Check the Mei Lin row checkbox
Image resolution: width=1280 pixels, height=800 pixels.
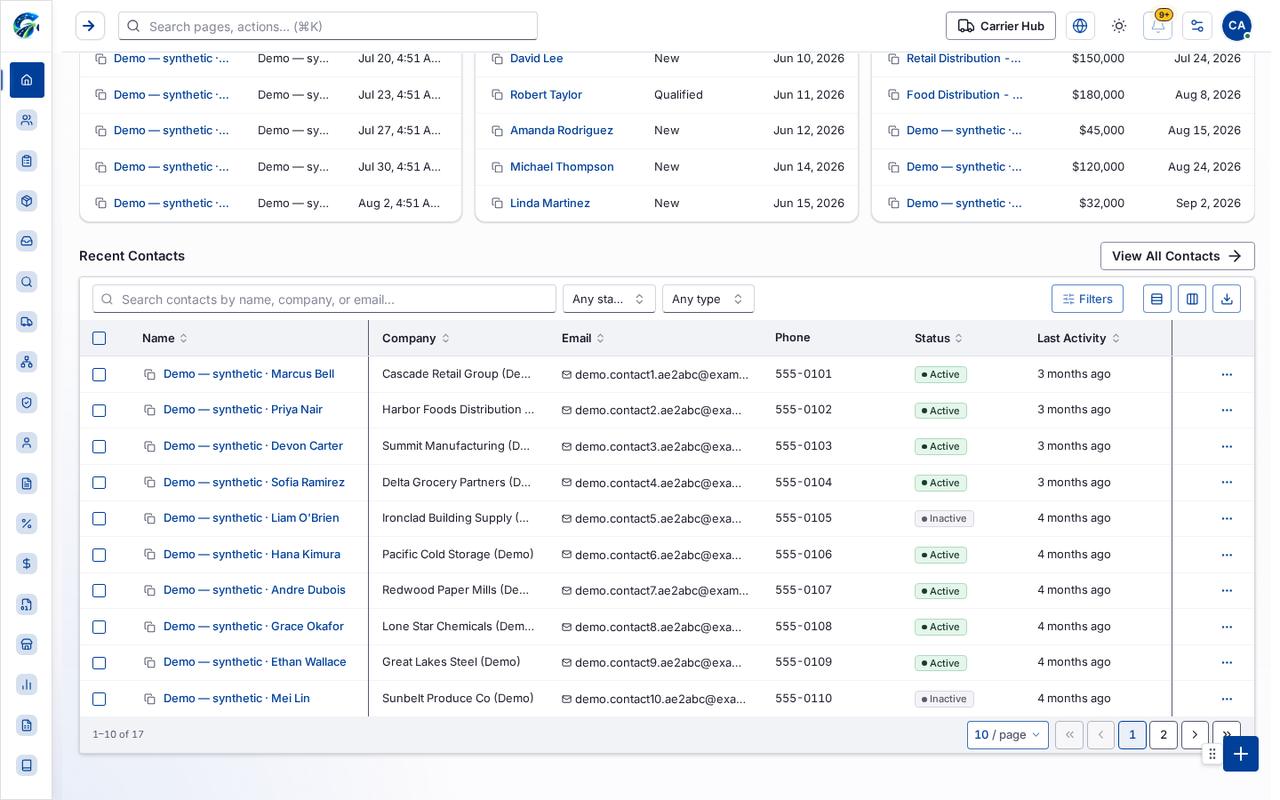point(99,699)
